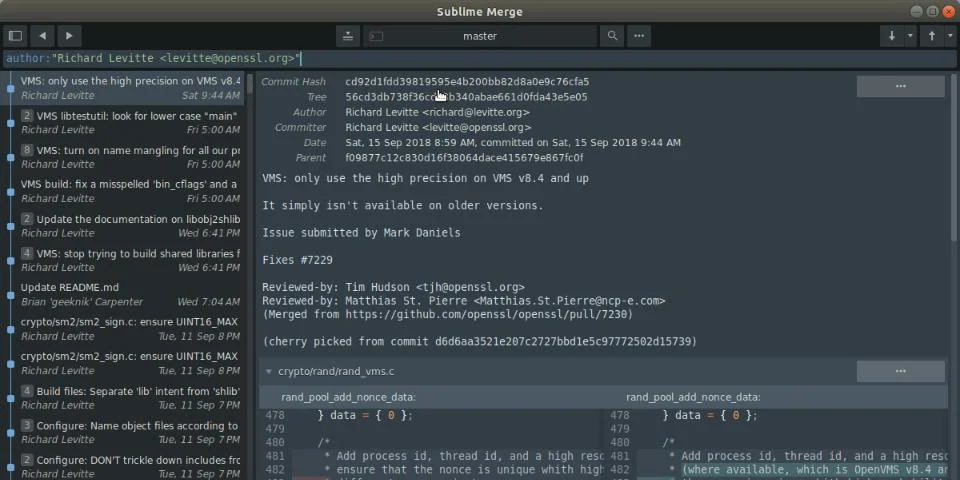
Task: Click the right 'rand_pool_add_nonce_data:' hunk header
Action: tap(694, 397)
